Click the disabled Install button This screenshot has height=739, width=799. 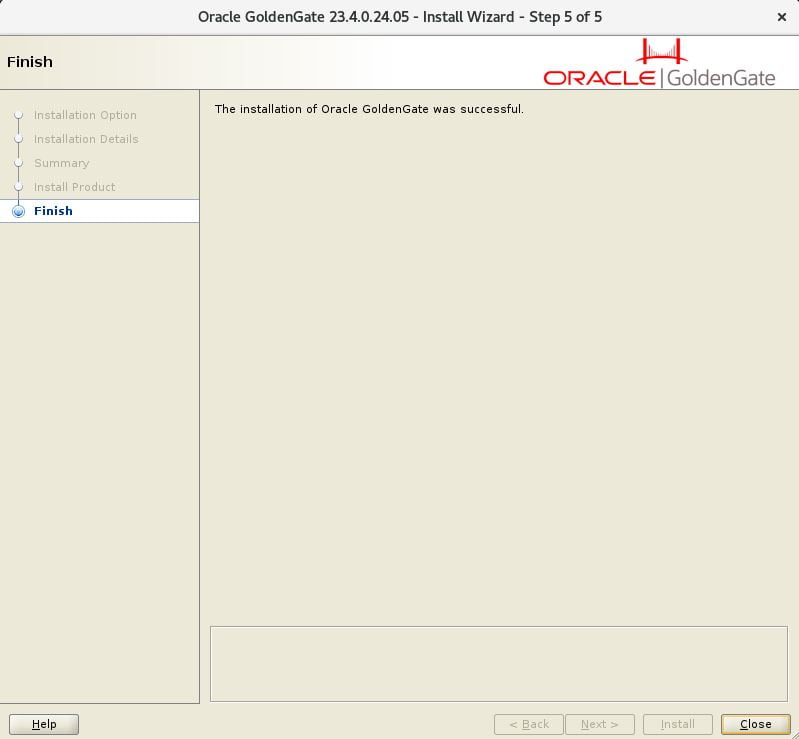tap(677, 724)
